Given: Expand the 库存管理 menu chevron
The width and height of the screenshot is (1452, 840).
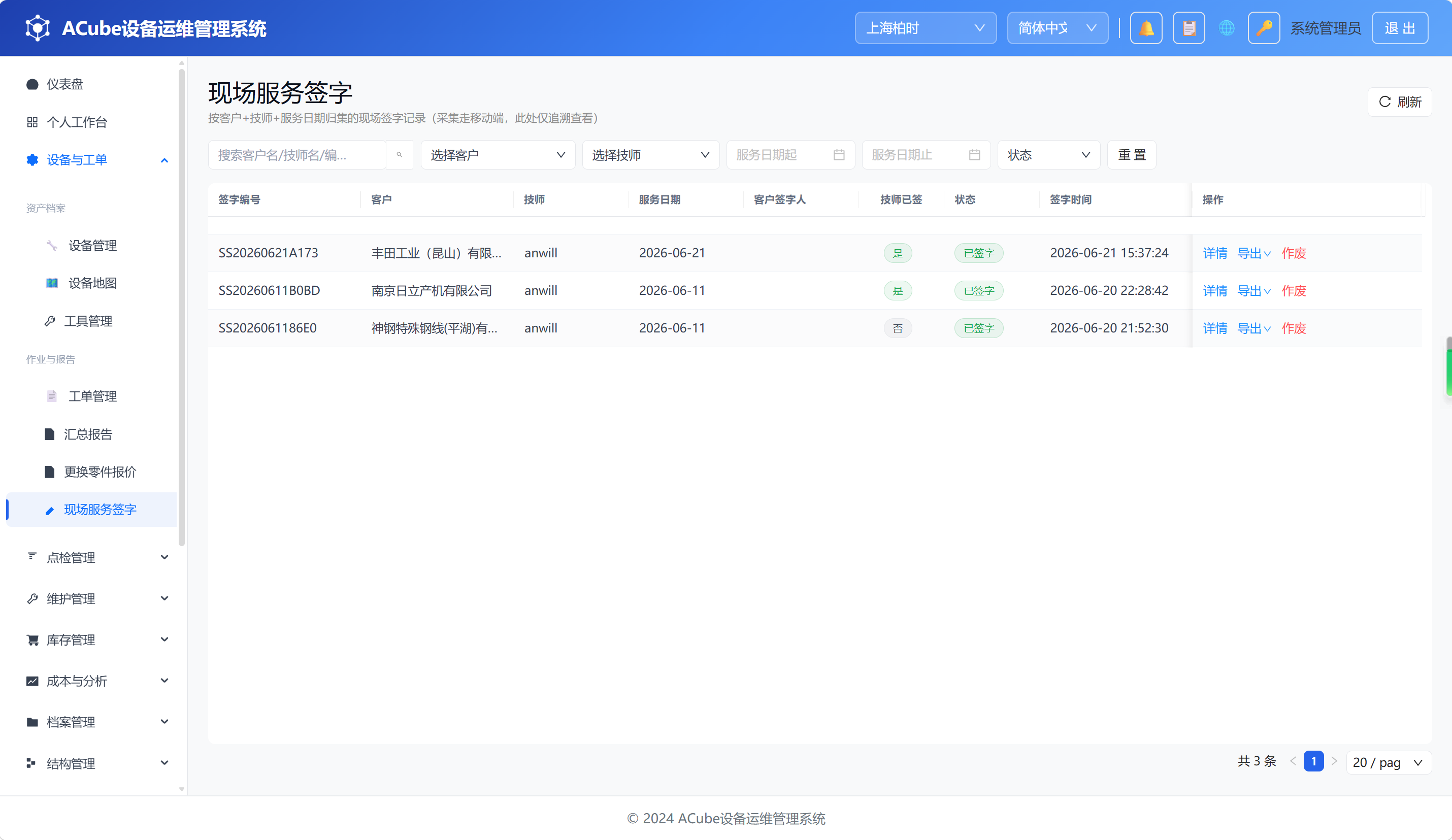Looking at the screenshot, I should [x=164, y=640].
